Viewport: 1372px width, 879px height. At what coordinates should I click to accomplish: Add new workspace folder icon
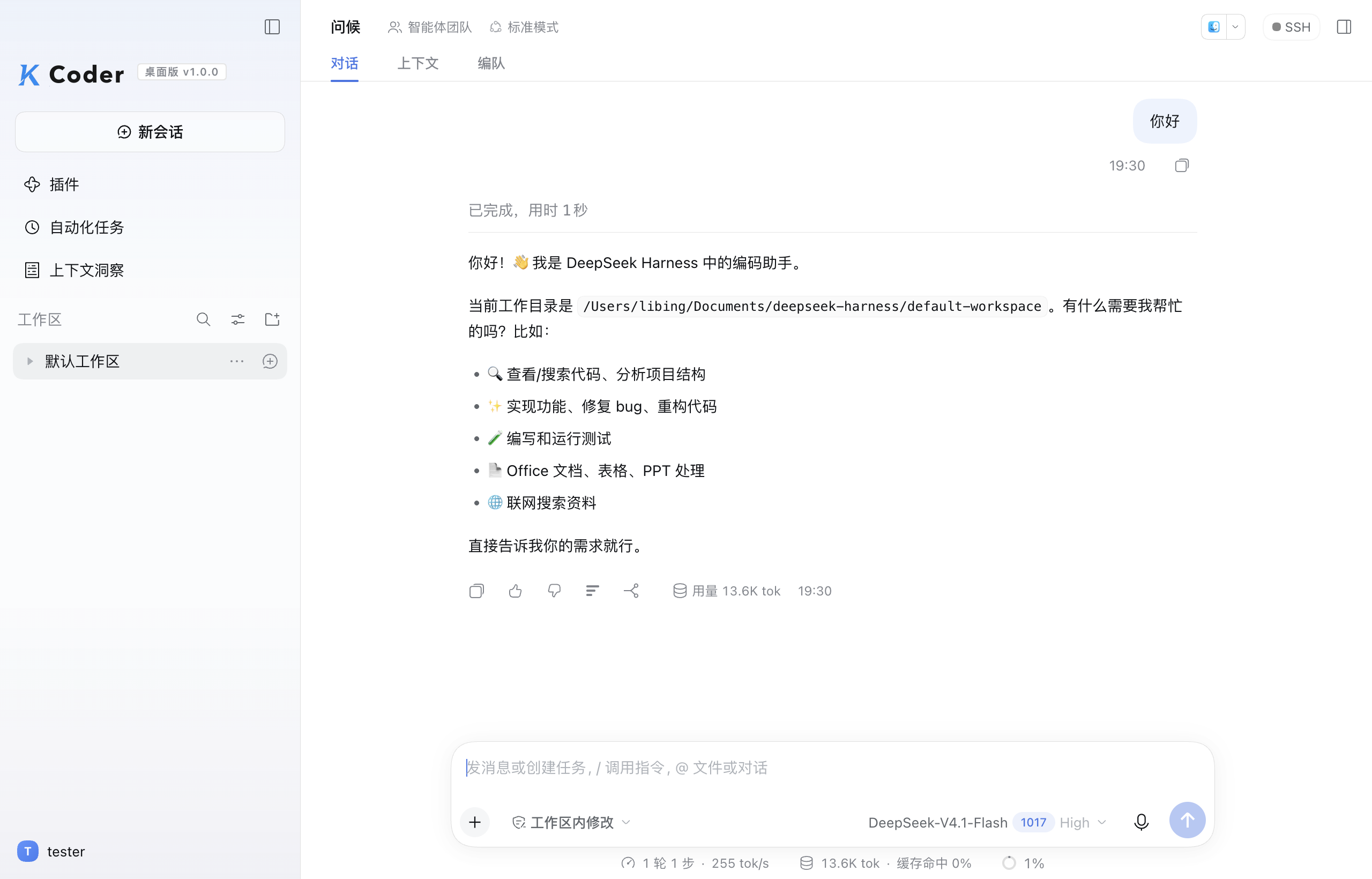pos(272,319)
